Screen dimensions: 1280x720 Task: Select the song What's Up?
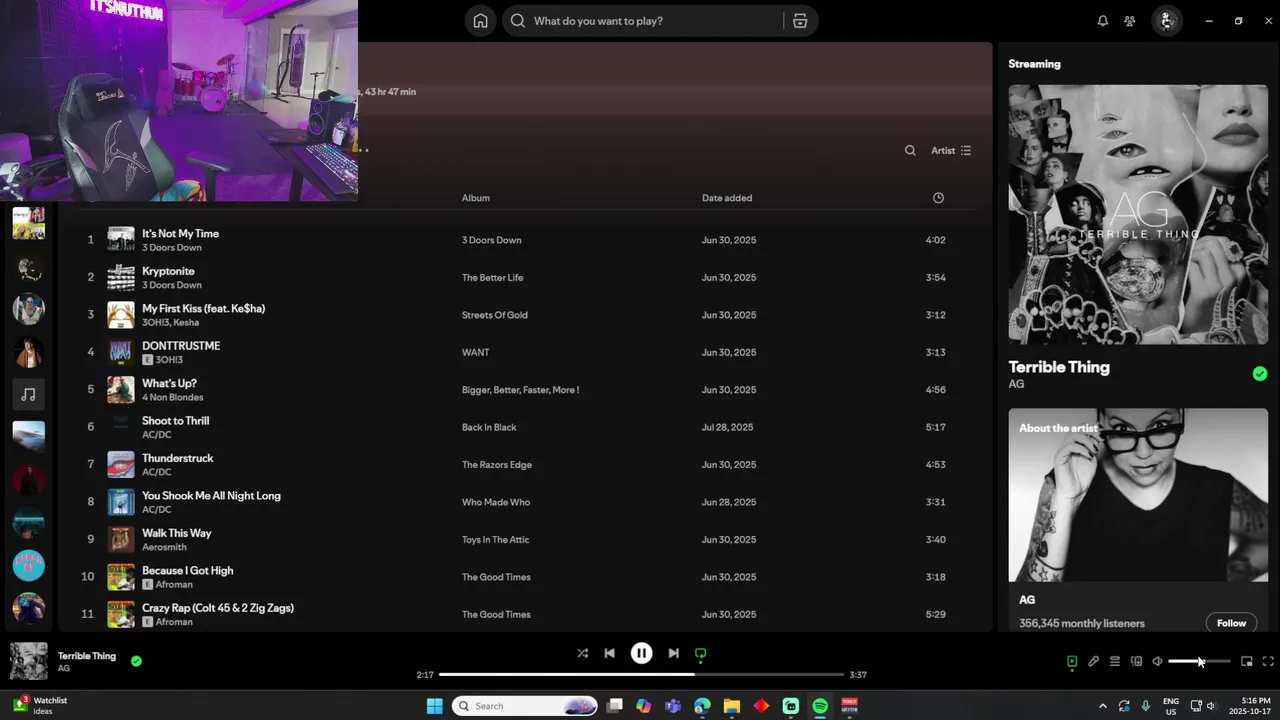[x=169, y=383]
